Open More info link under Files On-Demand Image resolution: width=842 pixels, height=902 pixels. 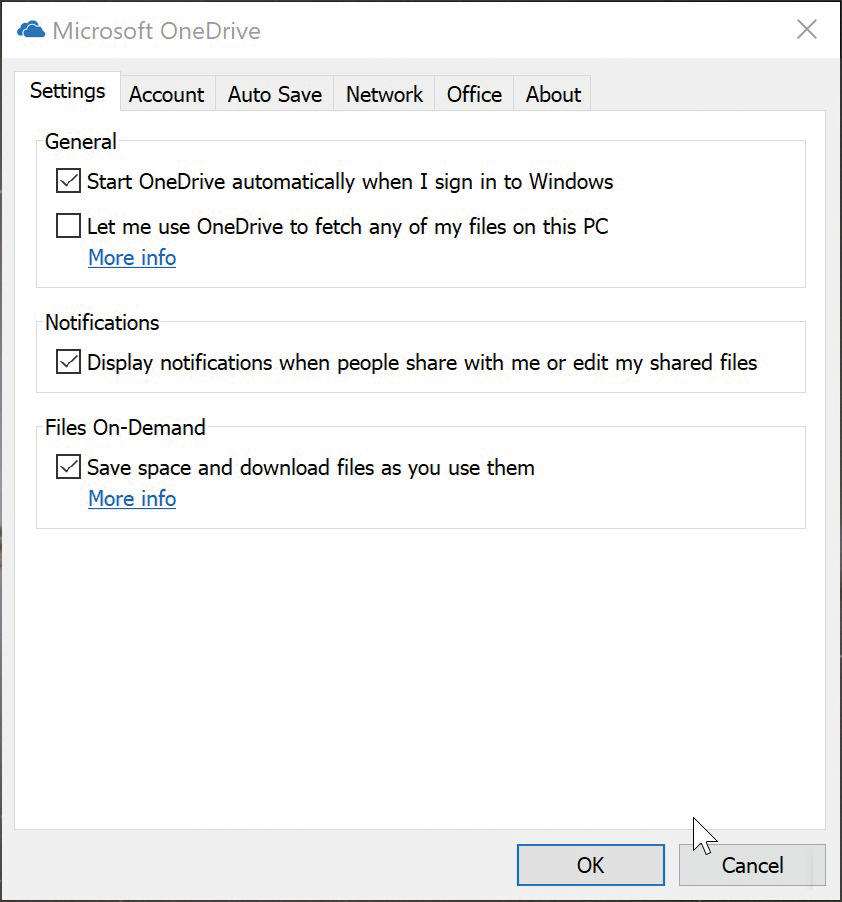tap(132, 499)
